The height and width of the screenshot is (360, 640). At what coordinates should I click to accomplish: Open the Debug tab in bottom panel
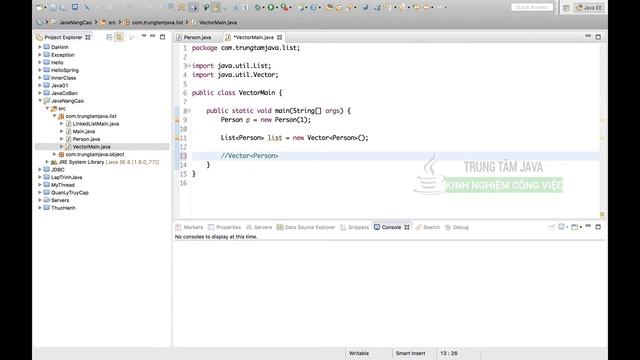[x=457, y=227]
